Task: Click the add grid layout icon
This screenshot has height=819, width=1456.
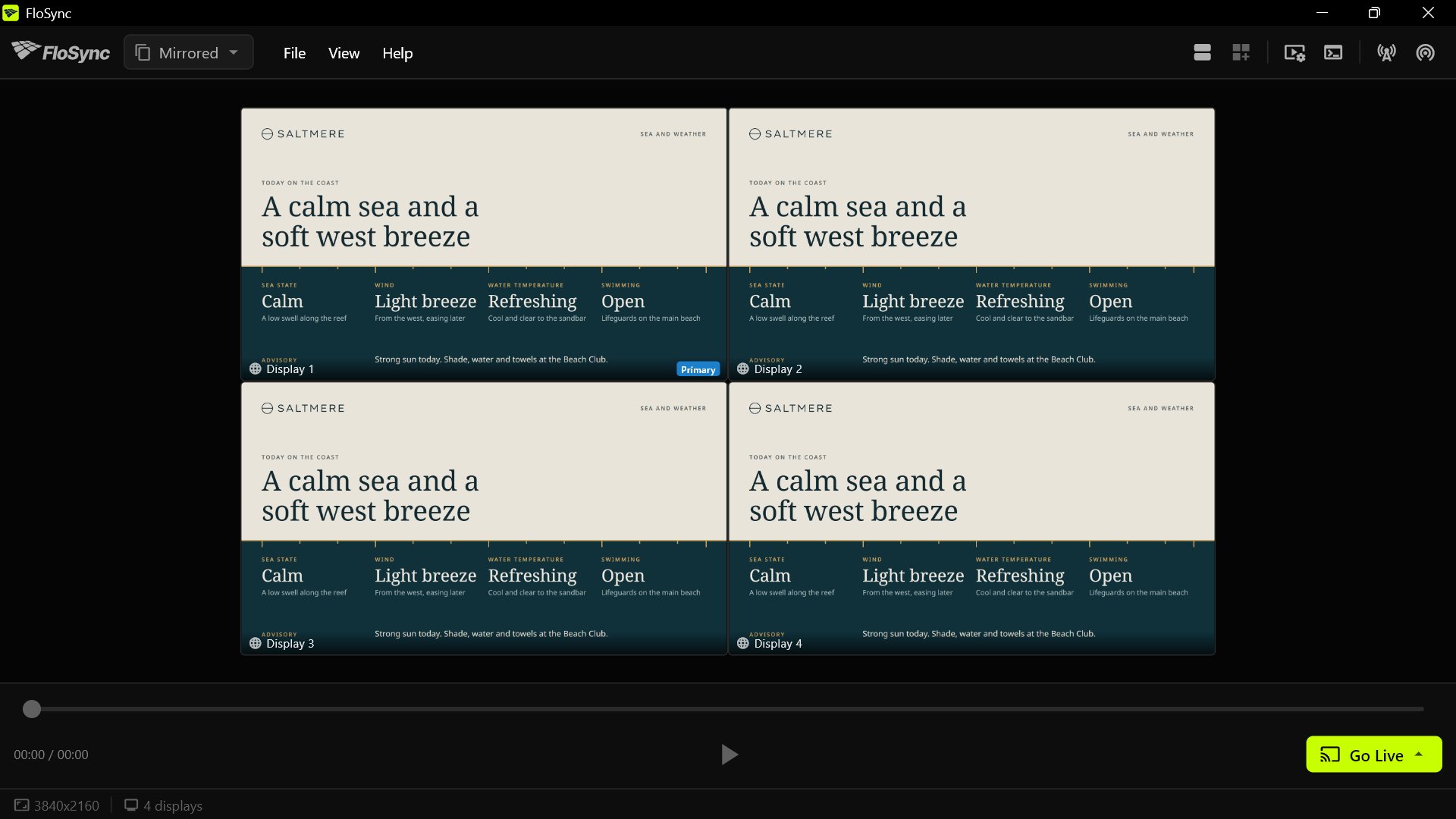Action: (1241, 52)
